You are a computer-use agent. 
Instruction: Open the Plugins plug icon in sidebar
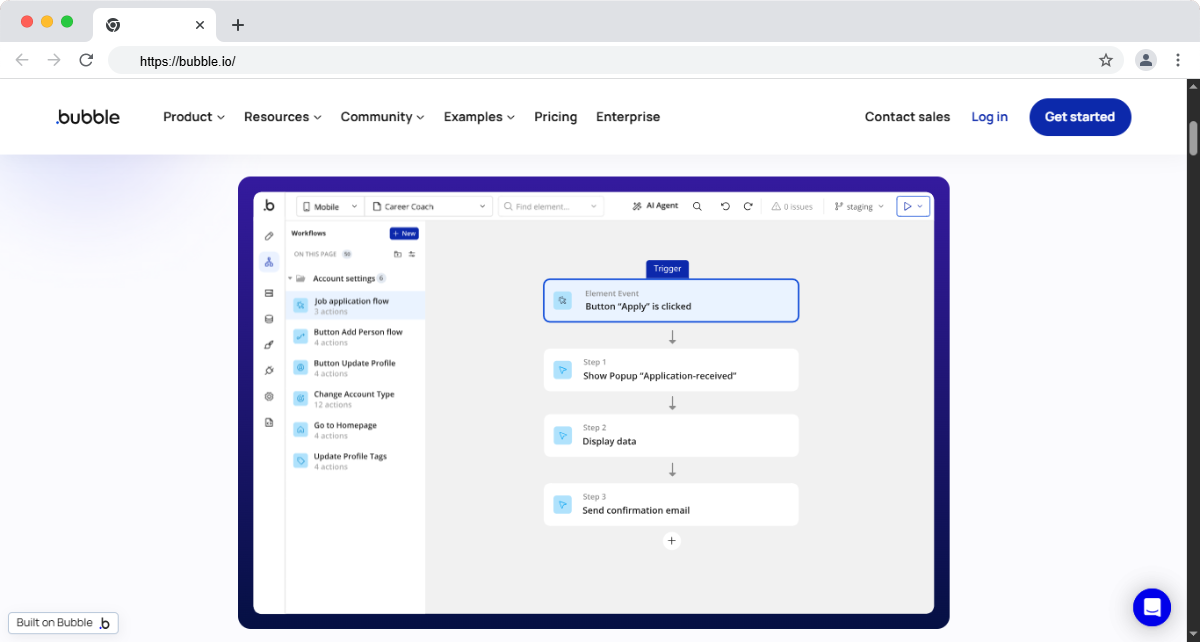point(269,371)
